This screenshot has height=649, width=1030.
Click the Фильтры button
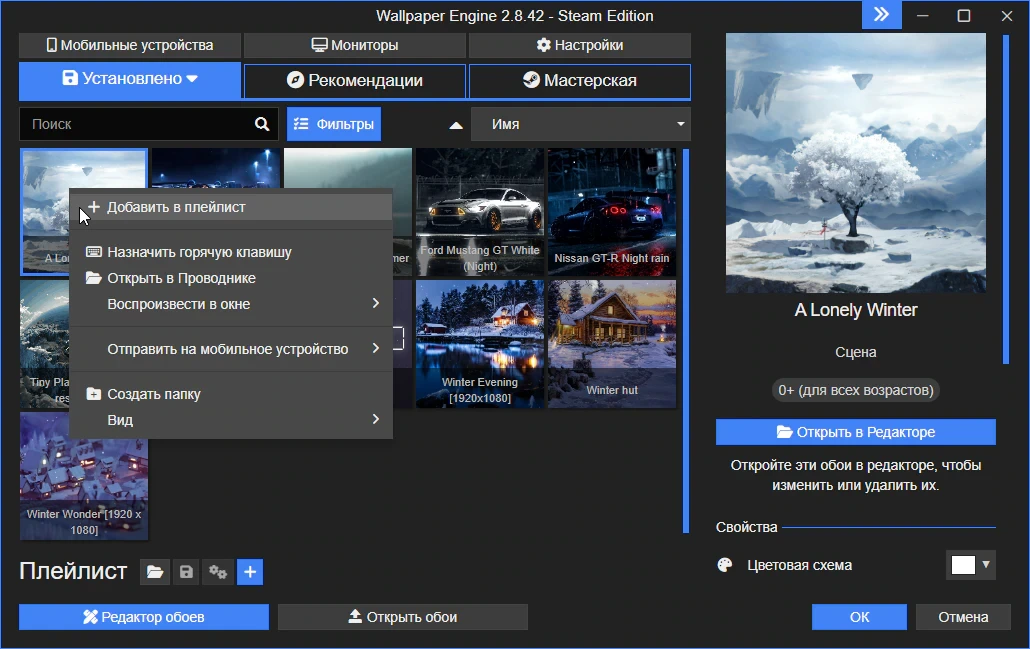pyautogui.click(x=334, y=124)
